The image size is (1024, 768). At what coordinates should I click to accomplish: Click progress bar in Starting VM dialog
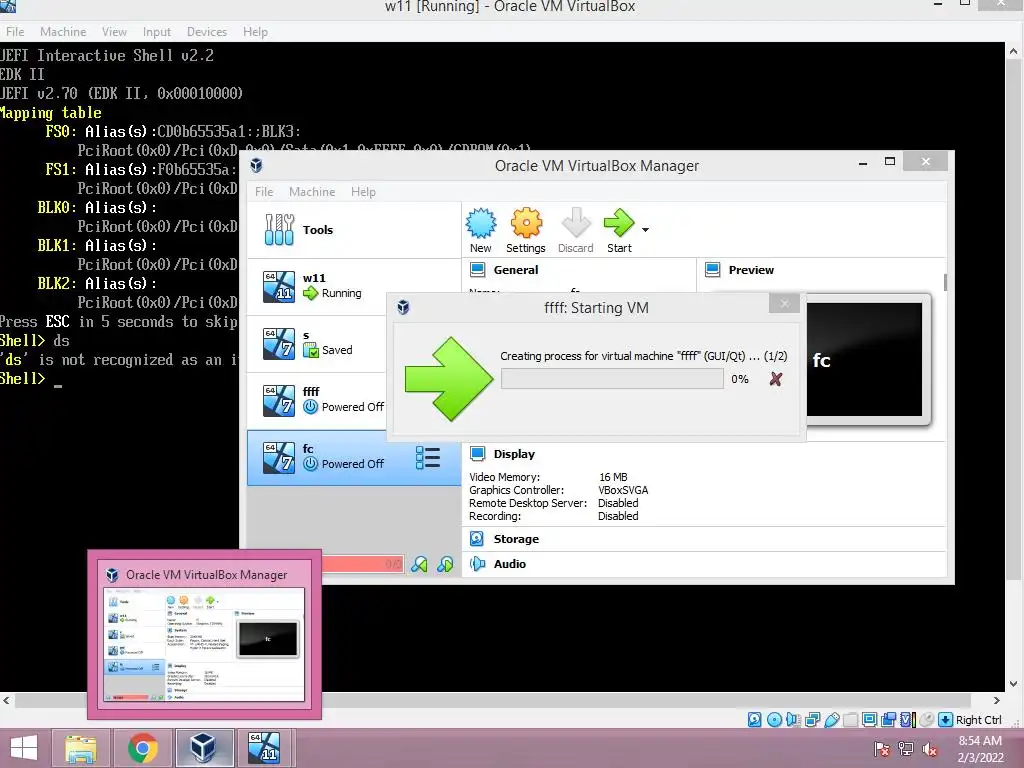pos(612,379)
